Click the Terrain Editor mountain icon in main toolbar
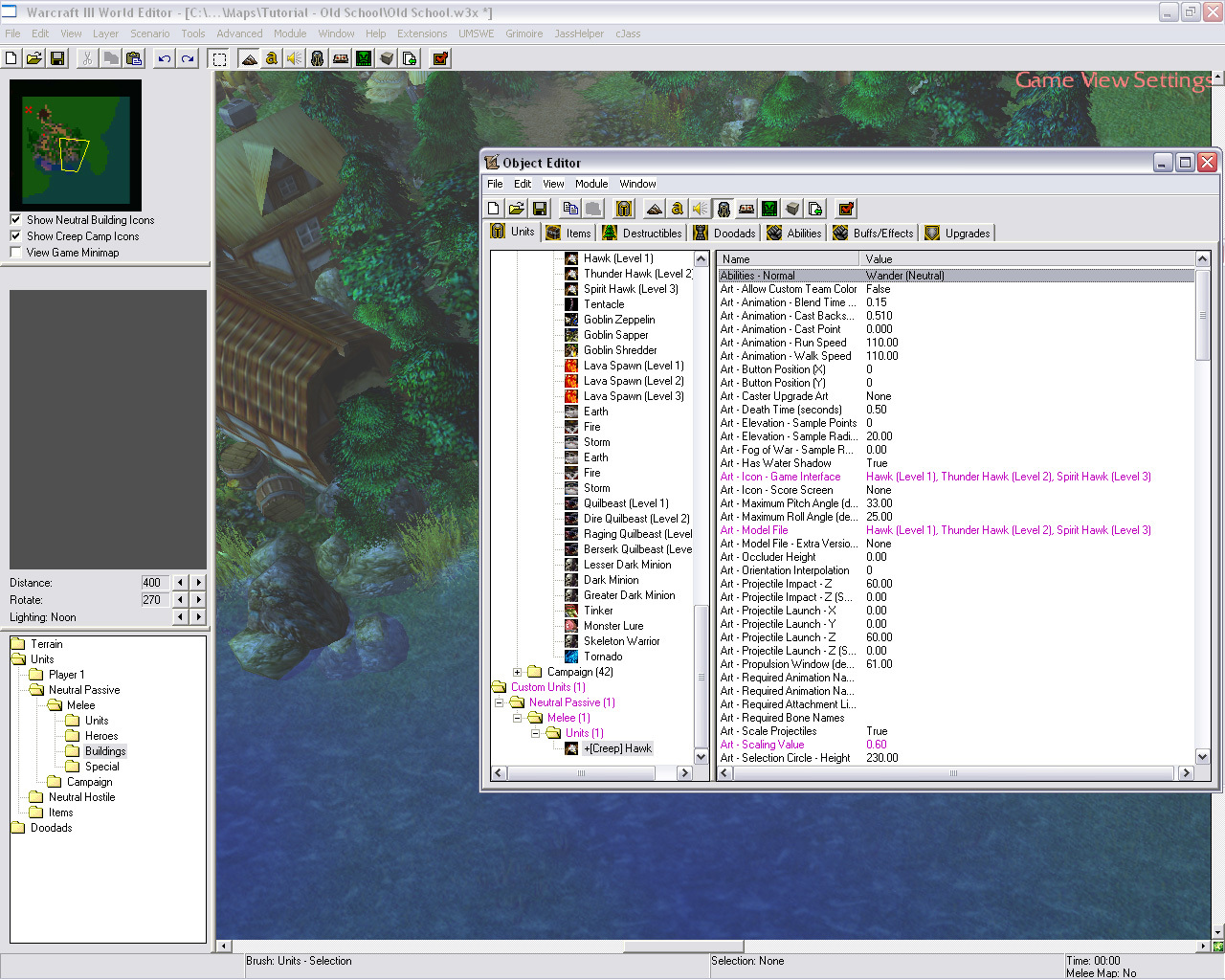1225x980 pixels. 249,58
